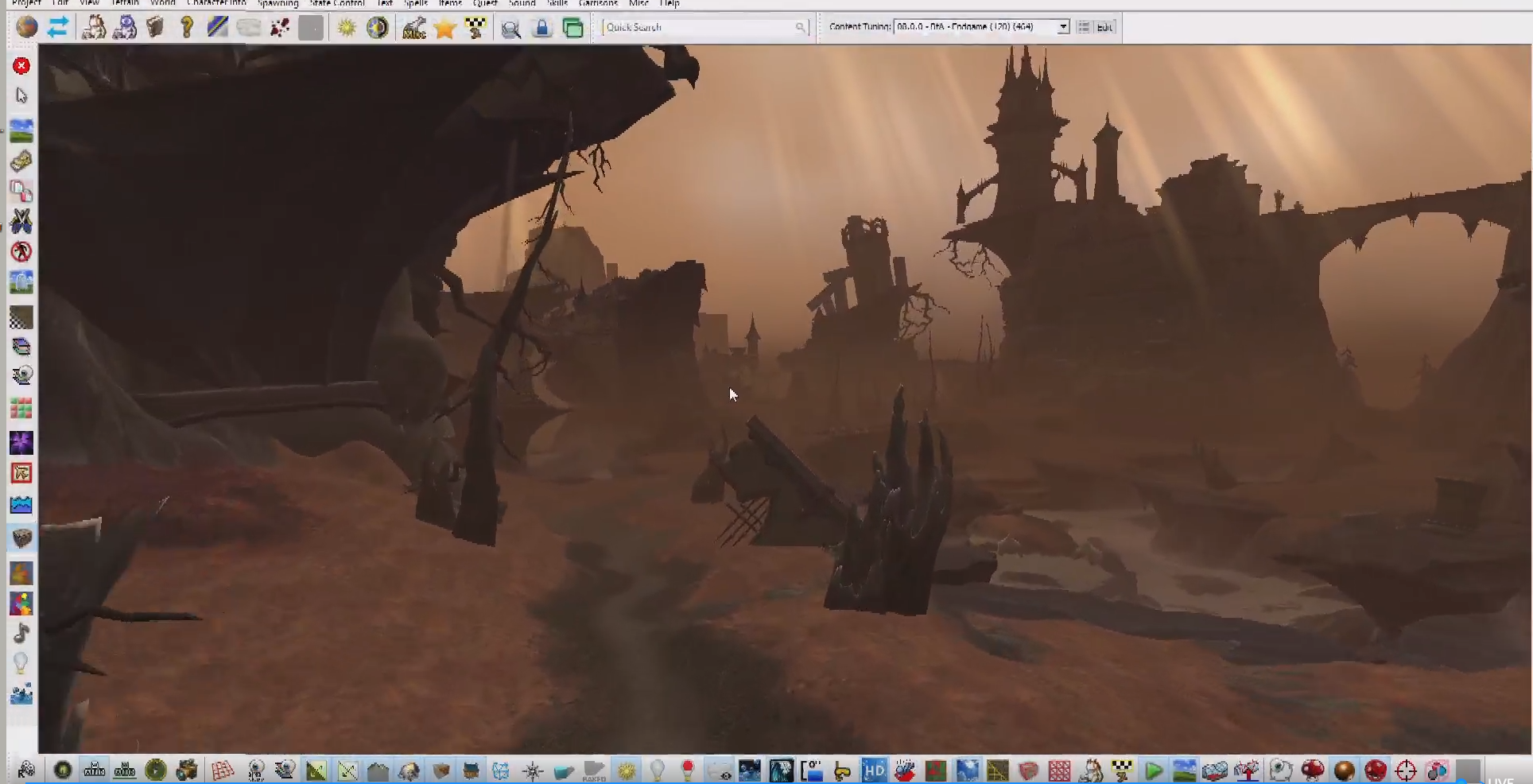The image size is (1533, 784).
Task: Click the light bulb icon in left sidebar
Action: point(21,662)
